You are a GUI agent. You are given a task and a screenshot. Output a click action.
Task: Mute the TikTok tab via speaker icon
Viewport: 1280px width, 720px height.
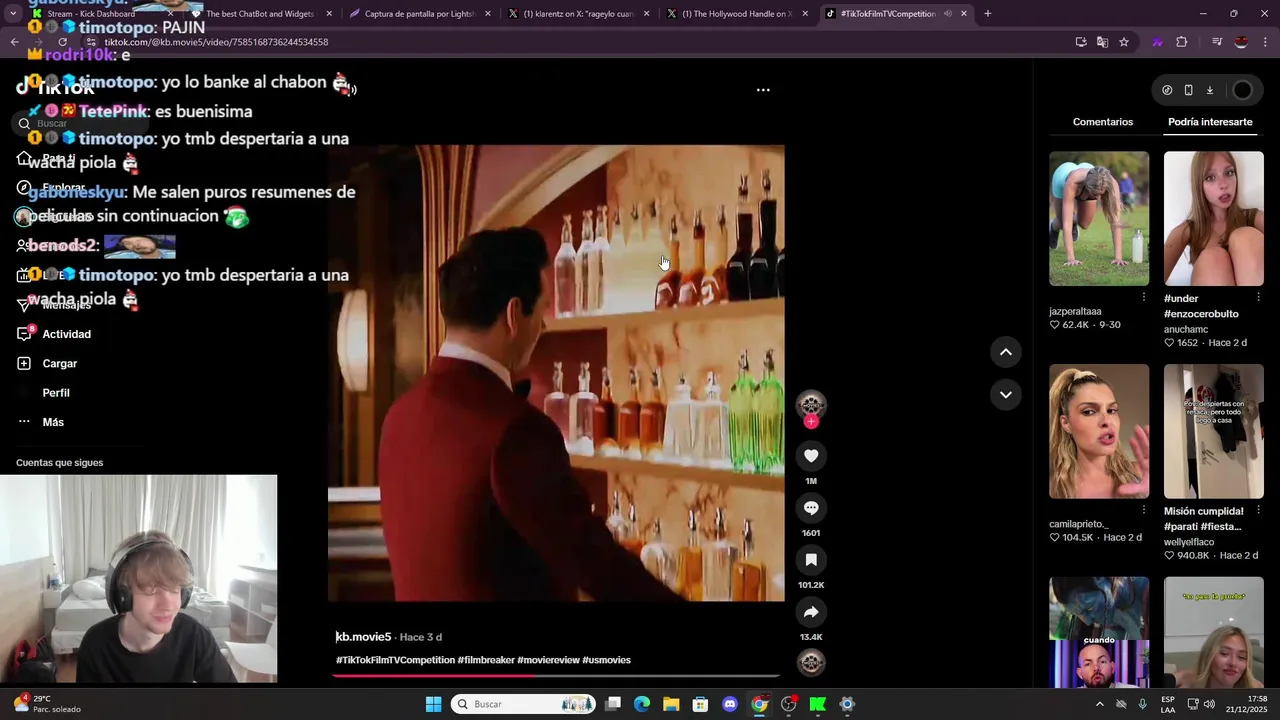pos(947,14)
